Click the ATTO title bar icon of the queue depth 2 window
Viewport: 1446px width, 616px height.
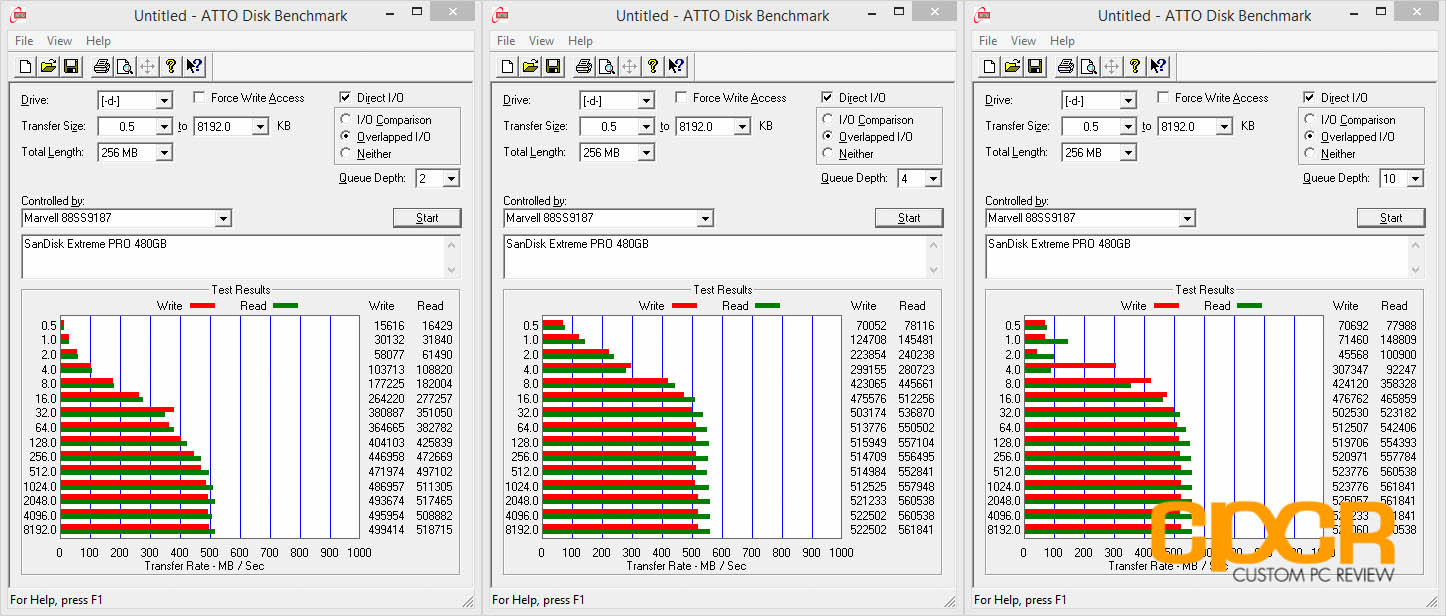18,15
